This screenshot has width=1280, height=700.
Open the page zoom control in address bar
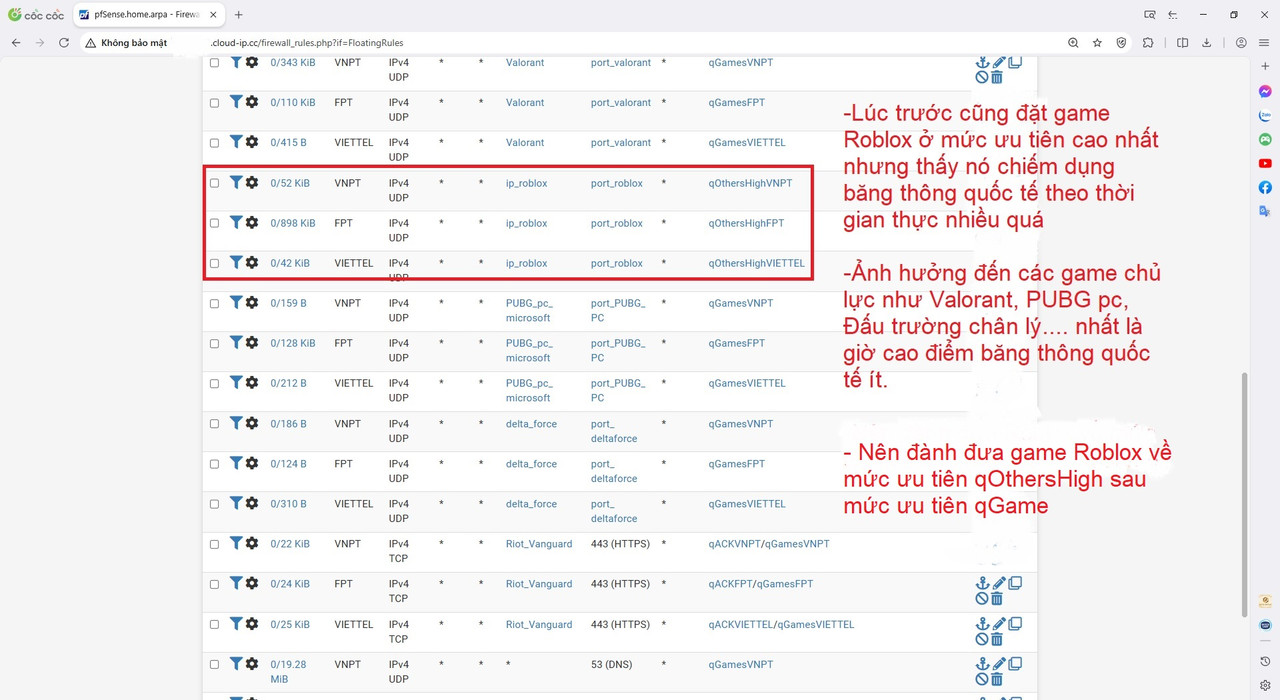(1073, 43)
